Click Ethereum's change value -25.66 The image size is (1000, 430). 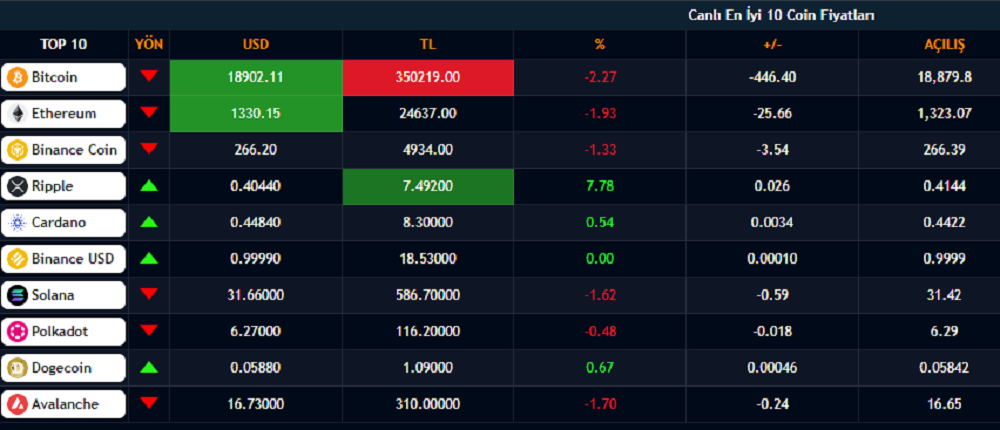pyautogui.click(x=772, y=114)
